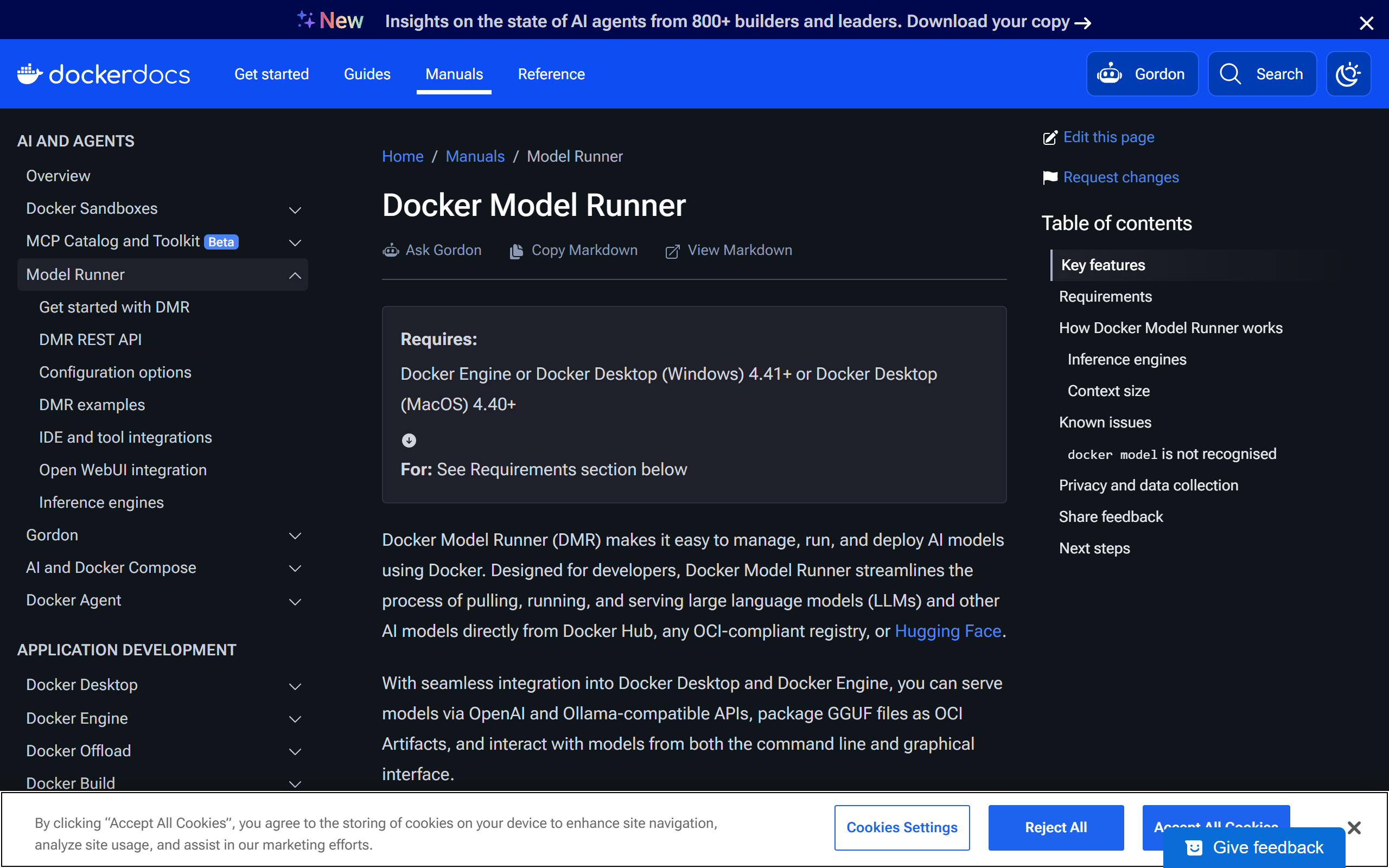Screen dimensions: 1389x868
Task: Click the Docker Docs whale logo
Action: click(x=103, y=74)
